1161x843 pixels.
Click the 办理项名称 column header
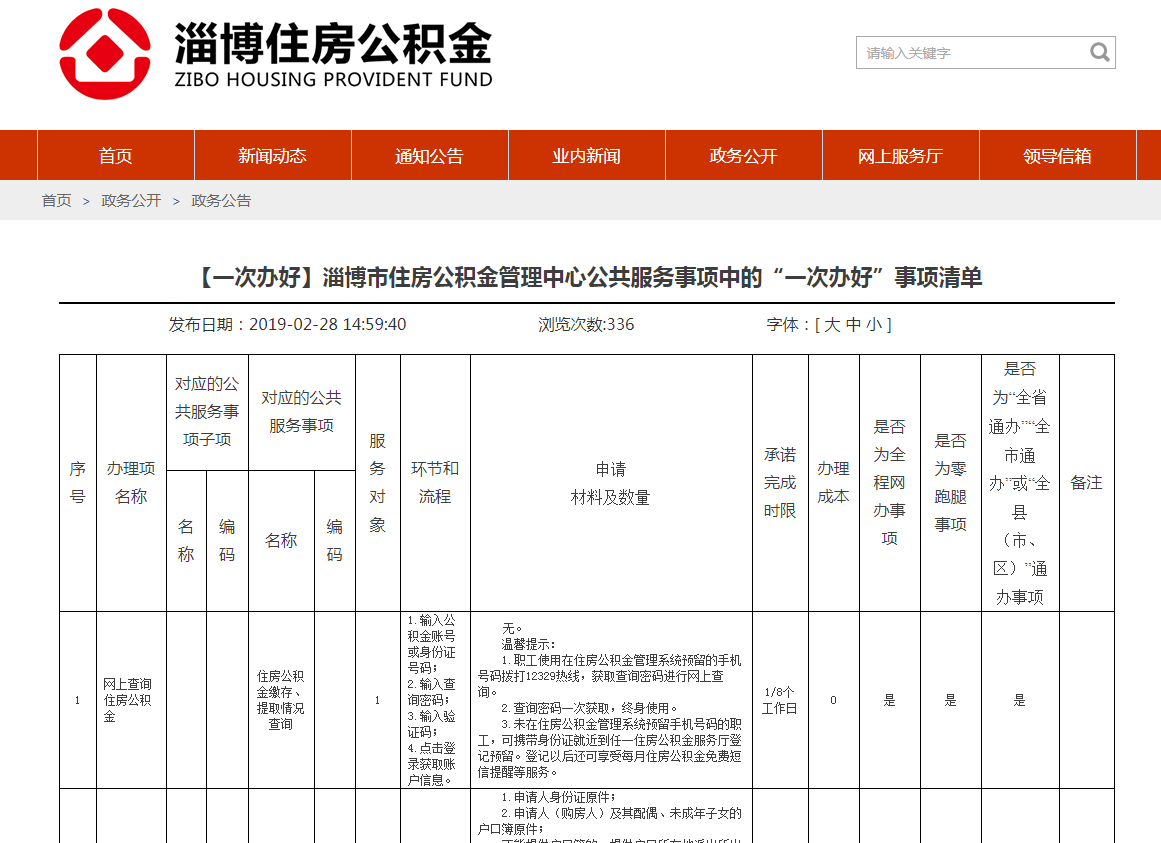131,483
